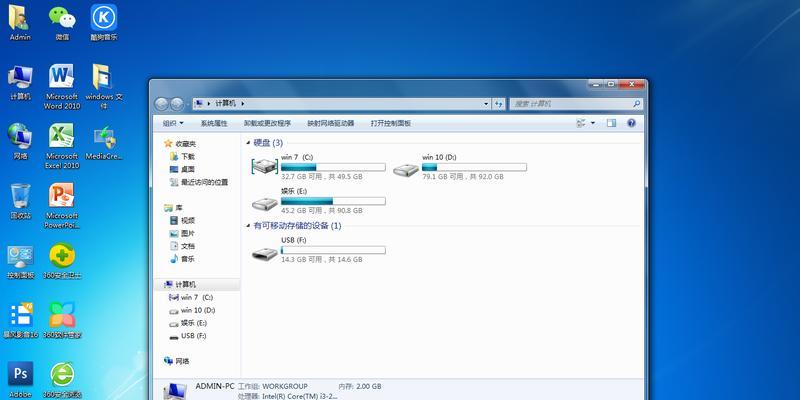The width and height of the screenshot is (800, 400).
Task: Click the help question mark icon
Action: (631, 123)
